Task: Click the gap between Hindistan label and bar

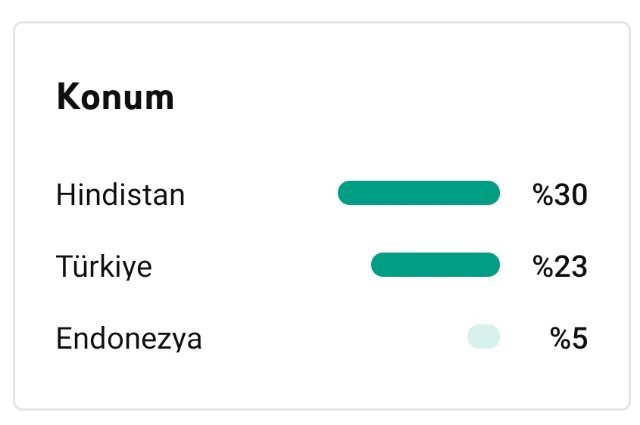Action: click(261, 194)
